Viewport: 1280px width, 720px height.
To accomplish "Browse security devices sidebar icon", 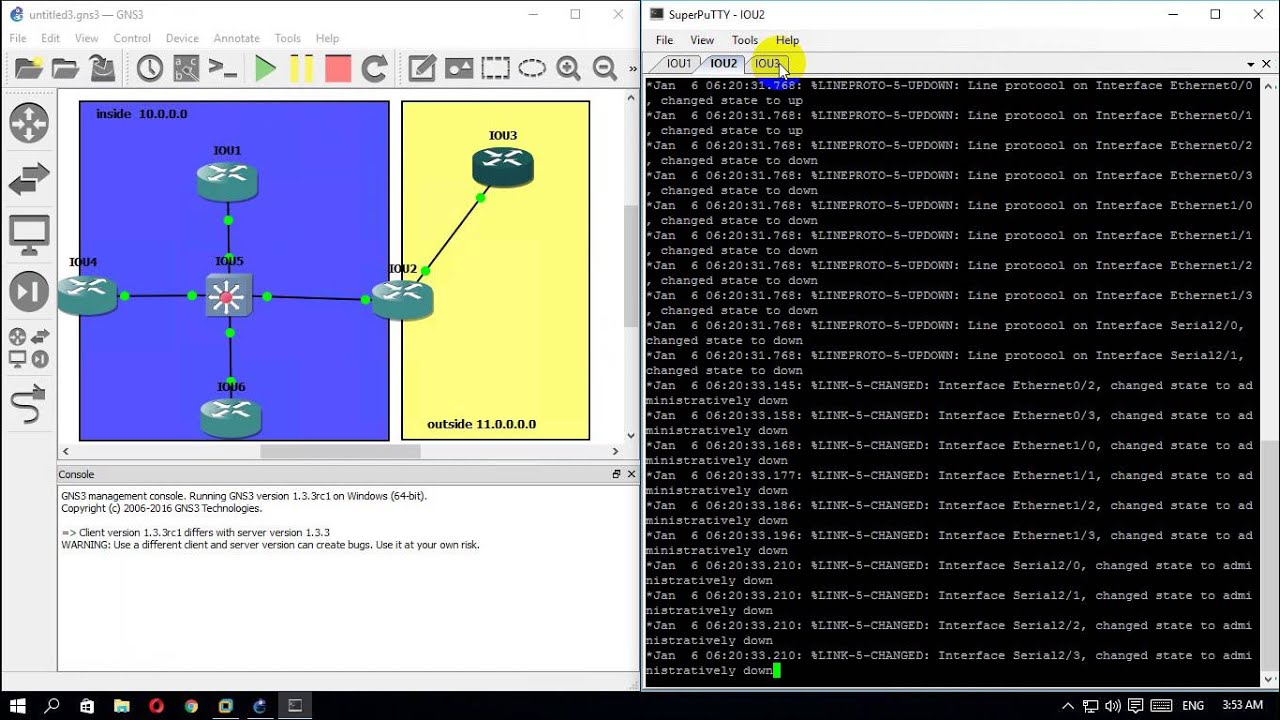I will coord(29,292).
